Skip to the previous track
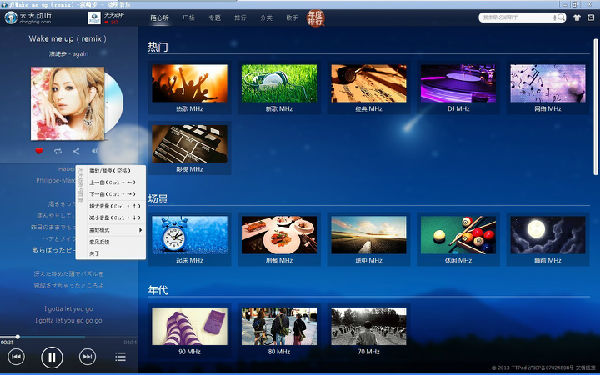Image resolution: width=600 pixels, height=375 pixels. 16,357
